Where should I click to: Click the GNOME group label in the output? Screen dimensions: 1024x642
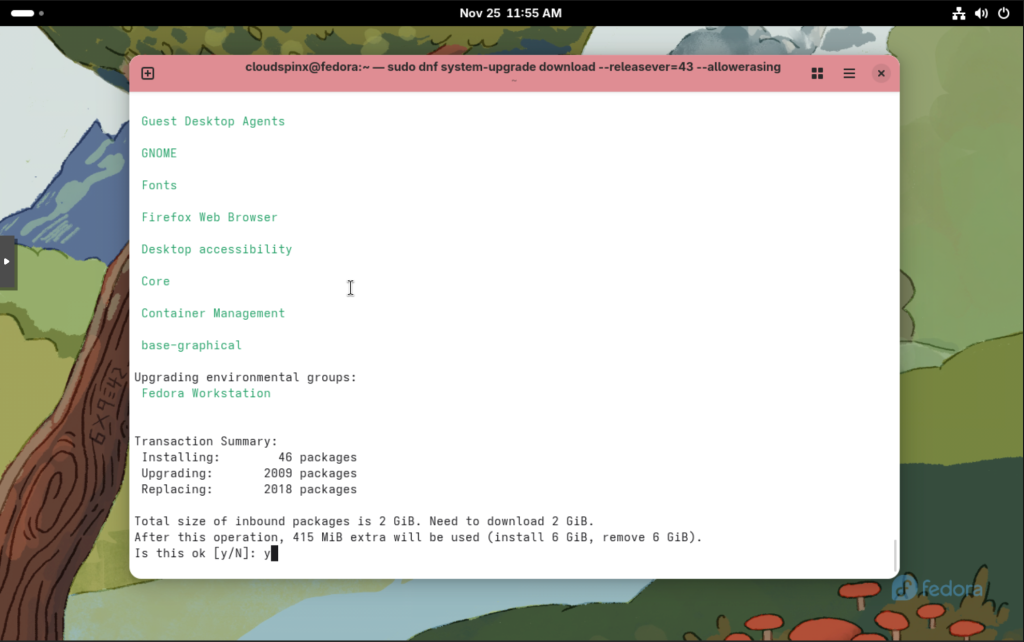(159, 153)
